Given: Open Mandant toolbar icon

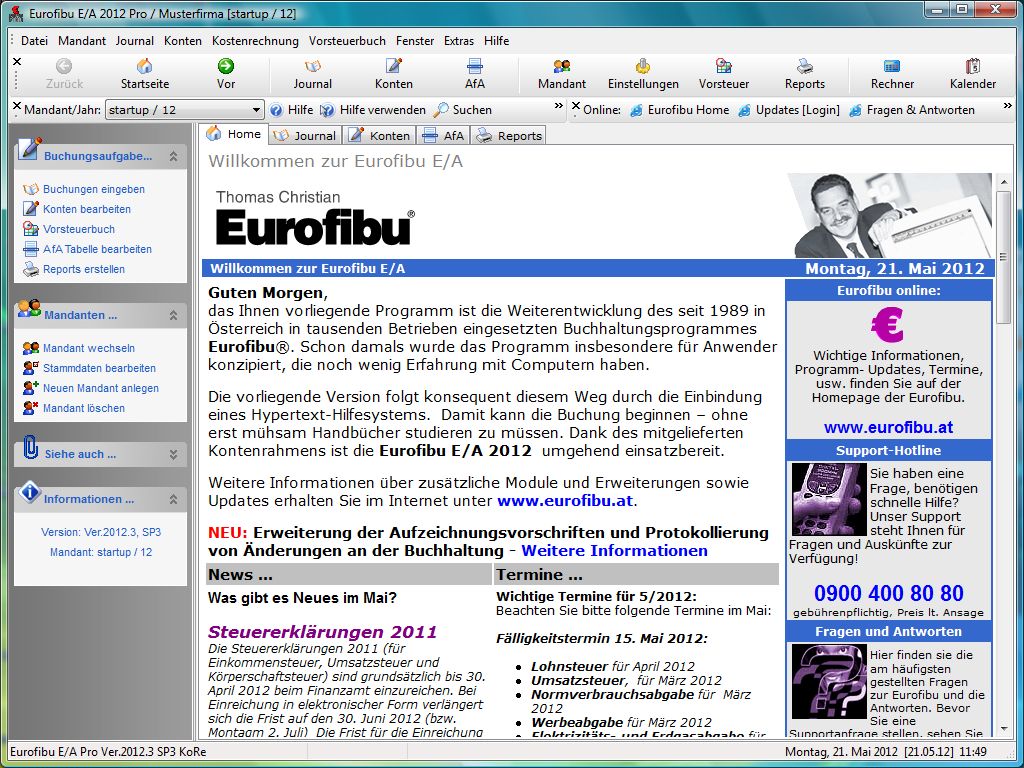Looking at the screenshot, I should pos(562,66).
